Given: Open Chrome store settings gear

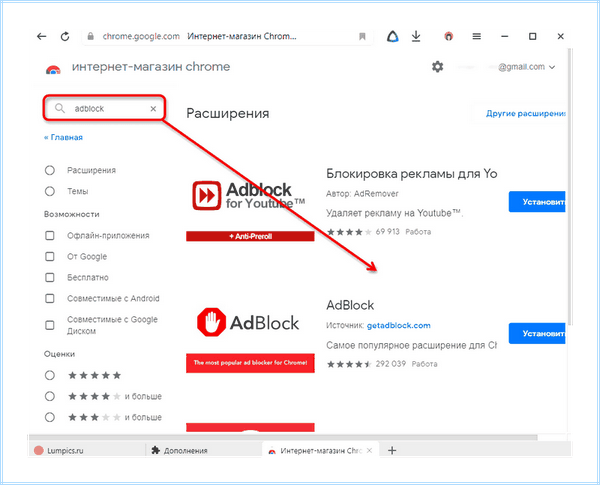Looking at the screenshot, I should coord(437,67).
